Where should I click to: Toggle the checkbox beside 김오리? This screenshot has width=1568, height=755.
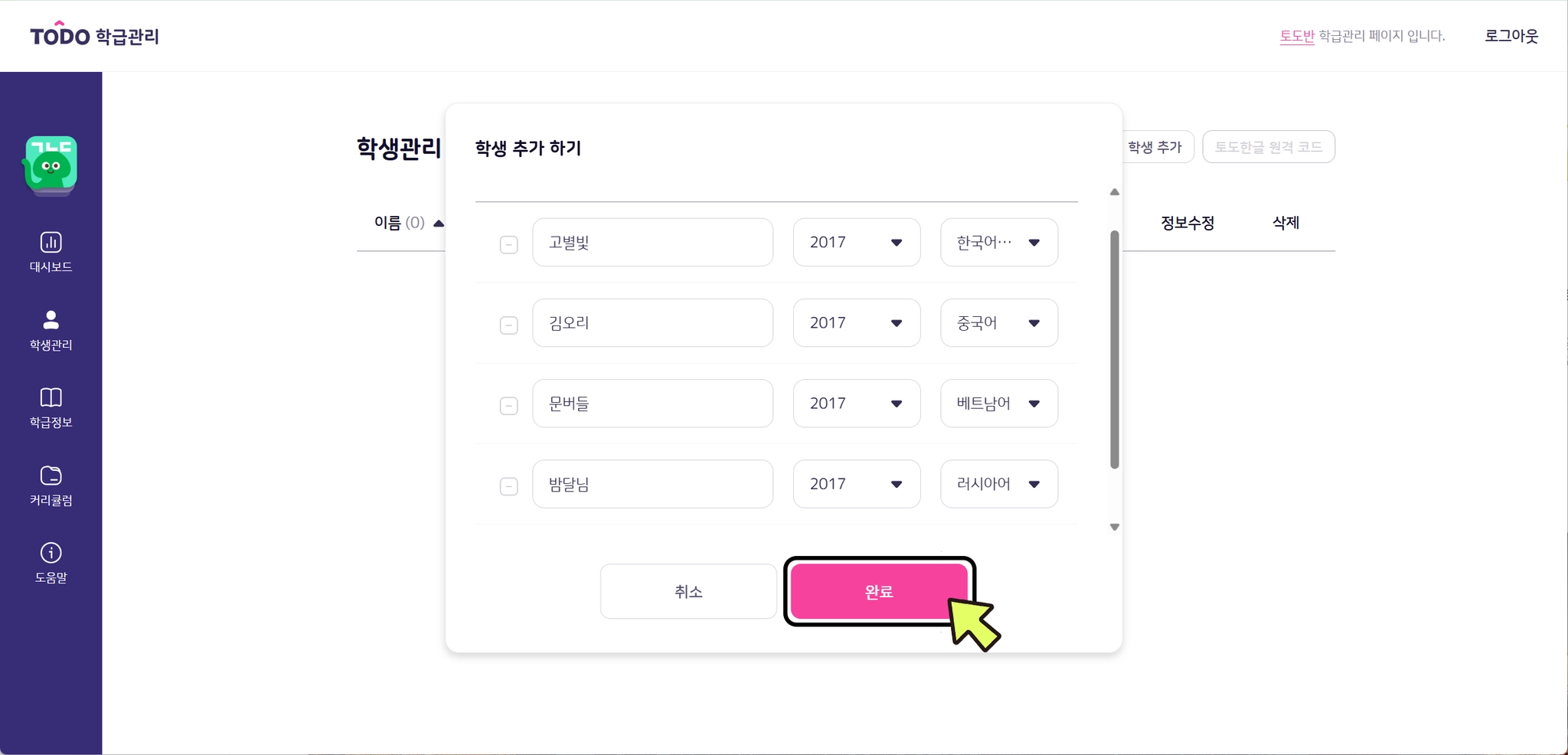pos(508,325)
